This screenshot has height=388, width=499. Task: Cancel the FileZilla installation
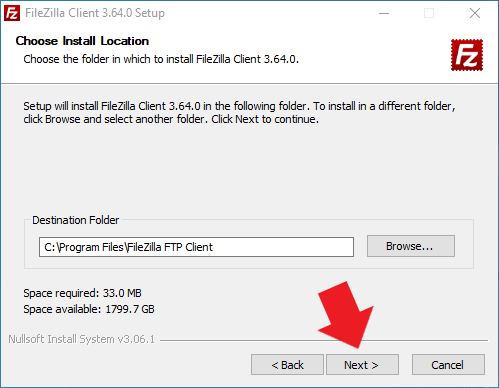coord(448,365)
